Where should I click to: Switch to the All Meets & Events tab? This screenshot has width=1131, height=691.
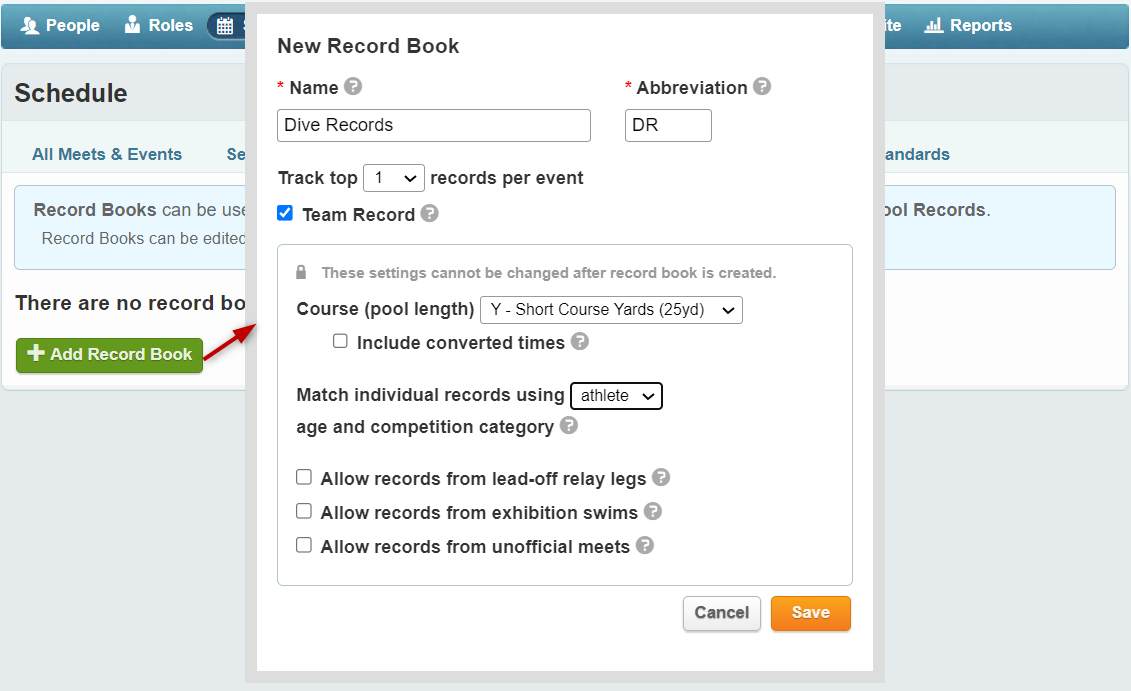pyautogui.click(x=107, y=154)
